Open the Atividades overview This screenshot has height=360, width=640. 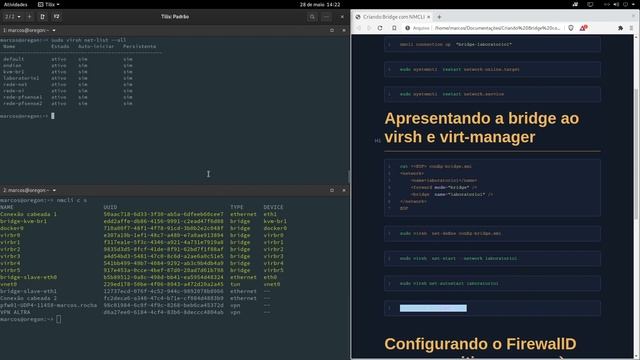pyautogui.click(x=16, y=4)
